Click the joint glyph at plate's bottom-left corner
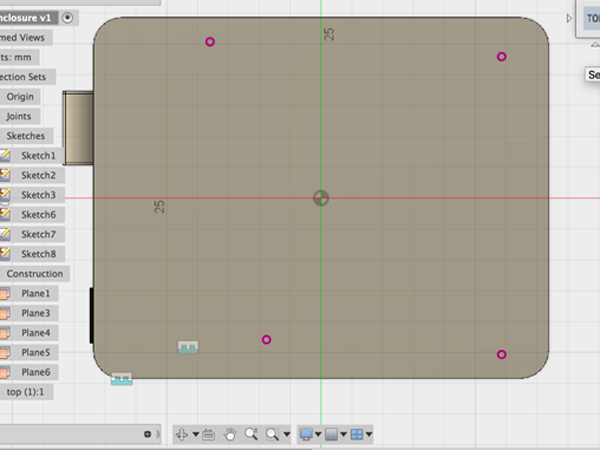 pos(122,379)
